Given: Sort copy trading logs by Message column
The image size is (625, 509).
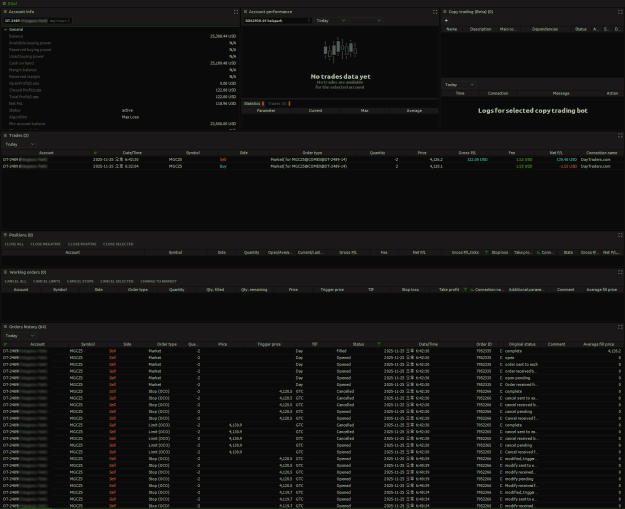Looking at the screenshot, I should [x=561, y=93].
